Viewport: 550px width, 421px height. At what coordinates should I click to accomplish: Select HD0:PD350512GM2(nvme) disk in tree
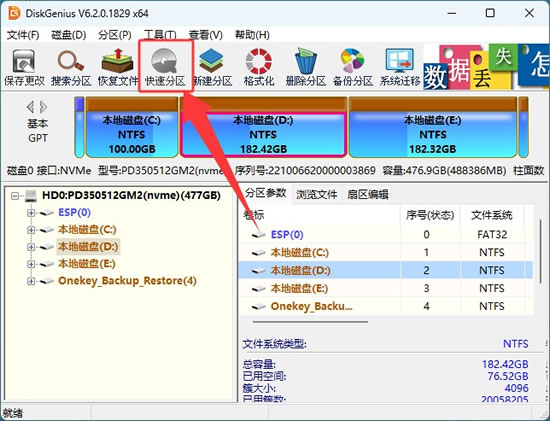tap(131, 195)
